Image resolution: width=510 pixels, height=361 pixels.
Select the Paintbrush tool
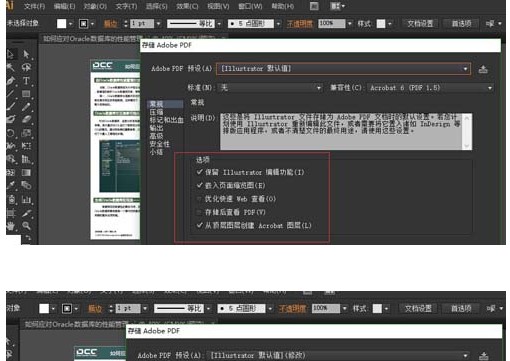click(x=11, y=107)
